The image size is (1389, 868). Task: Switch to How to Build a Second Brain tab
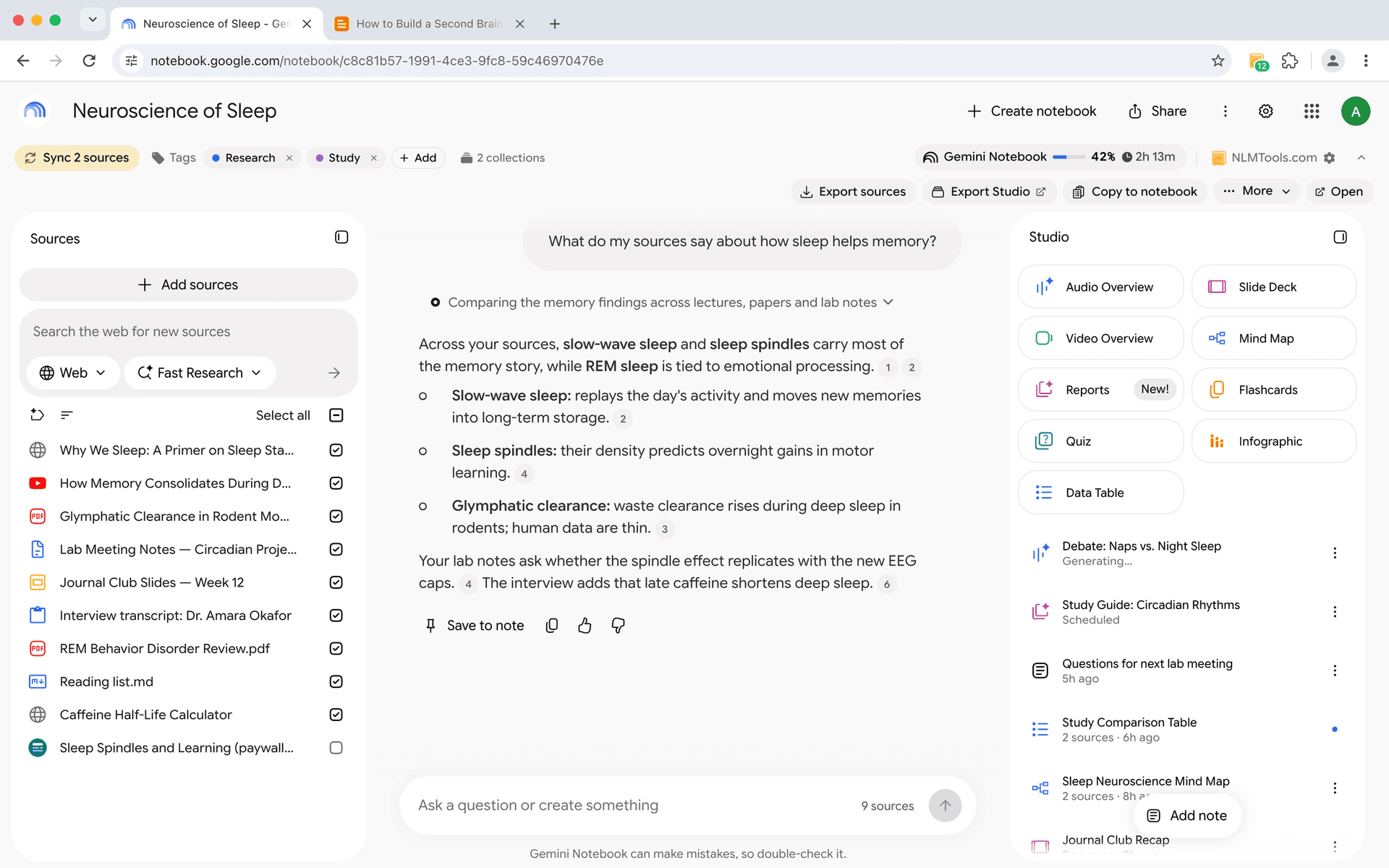[430, 24]
